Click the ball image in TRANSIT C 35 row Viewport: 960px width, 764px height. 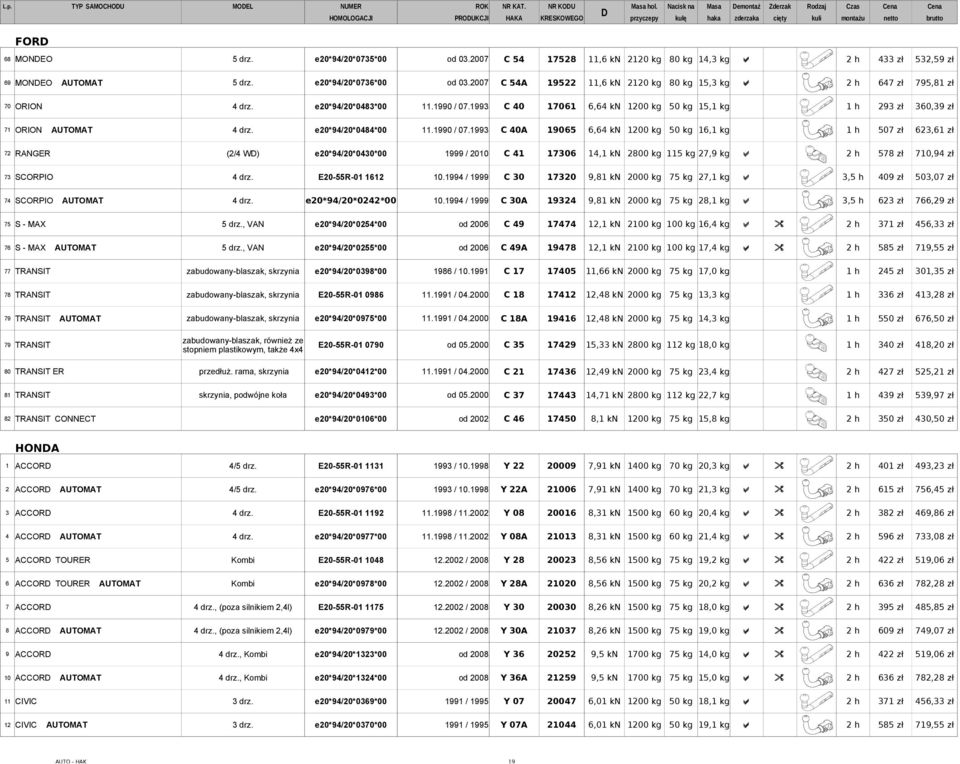pyautogui.click(x=816, y=345)
